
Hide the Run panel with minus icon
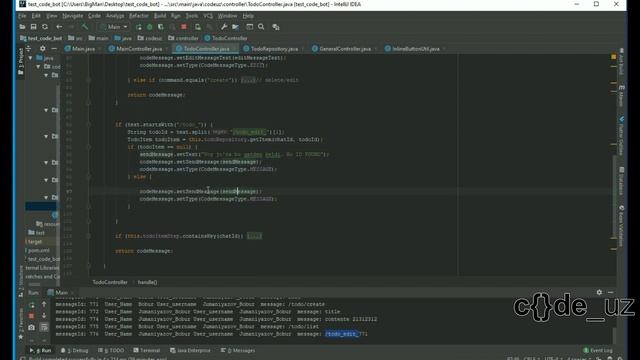pos(611,292)
